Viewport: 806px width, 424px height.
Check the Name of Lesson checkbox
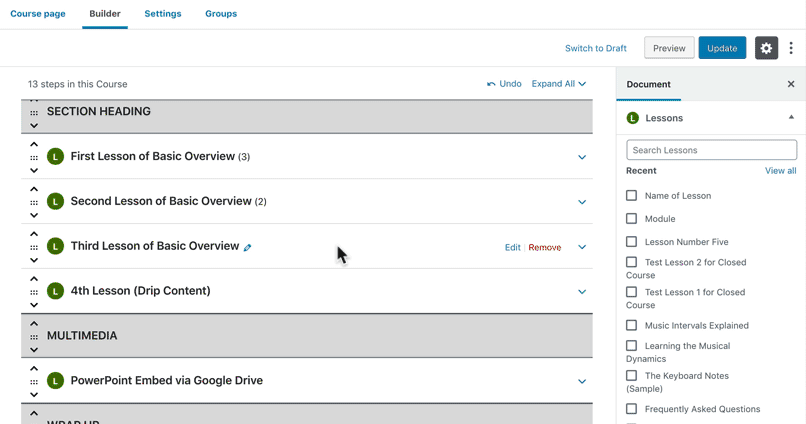tap(631, 195)
